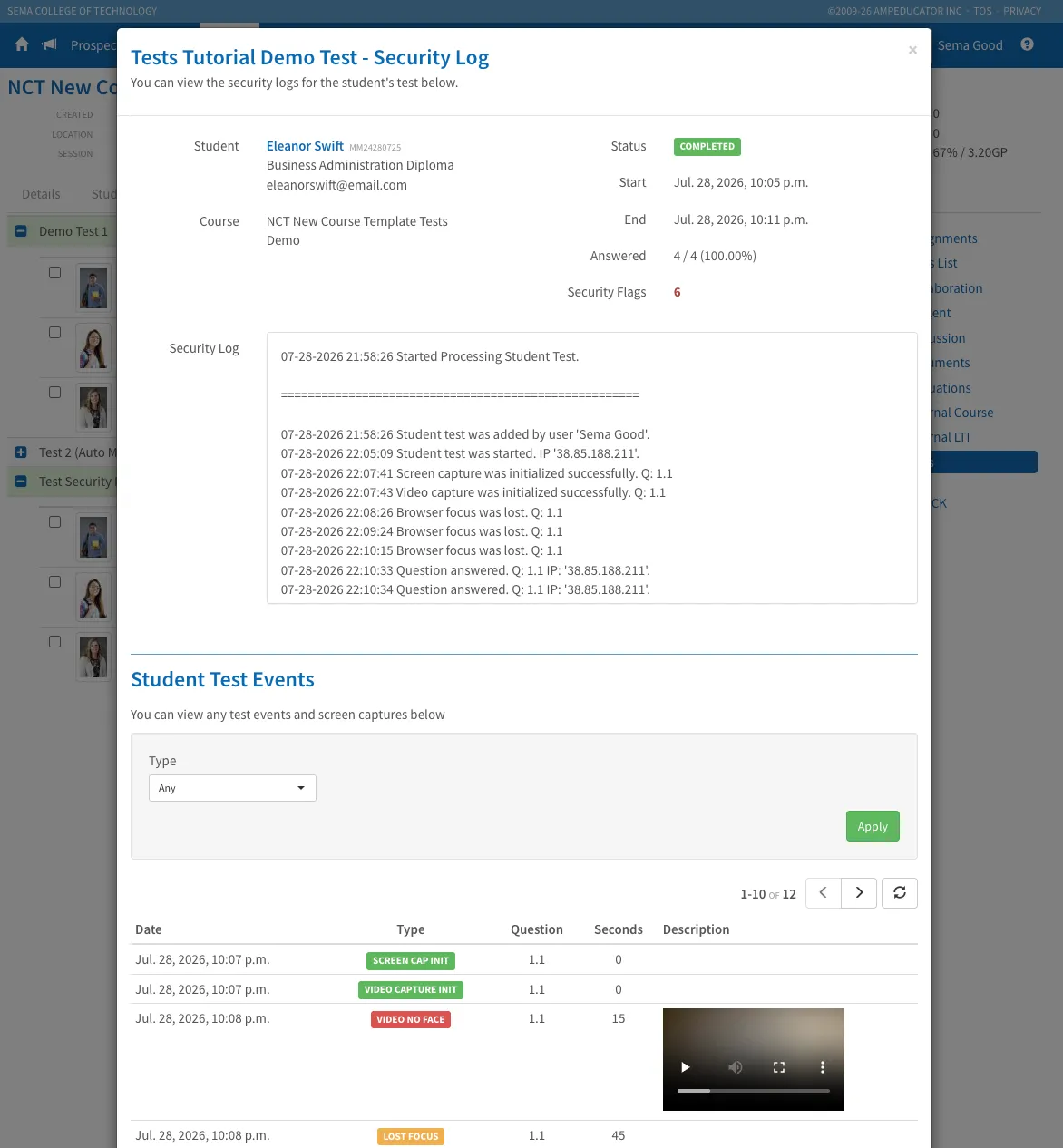Go to the next page of test events
The height and width of the screenshot is (1148, 1063).
coord(859,893)
